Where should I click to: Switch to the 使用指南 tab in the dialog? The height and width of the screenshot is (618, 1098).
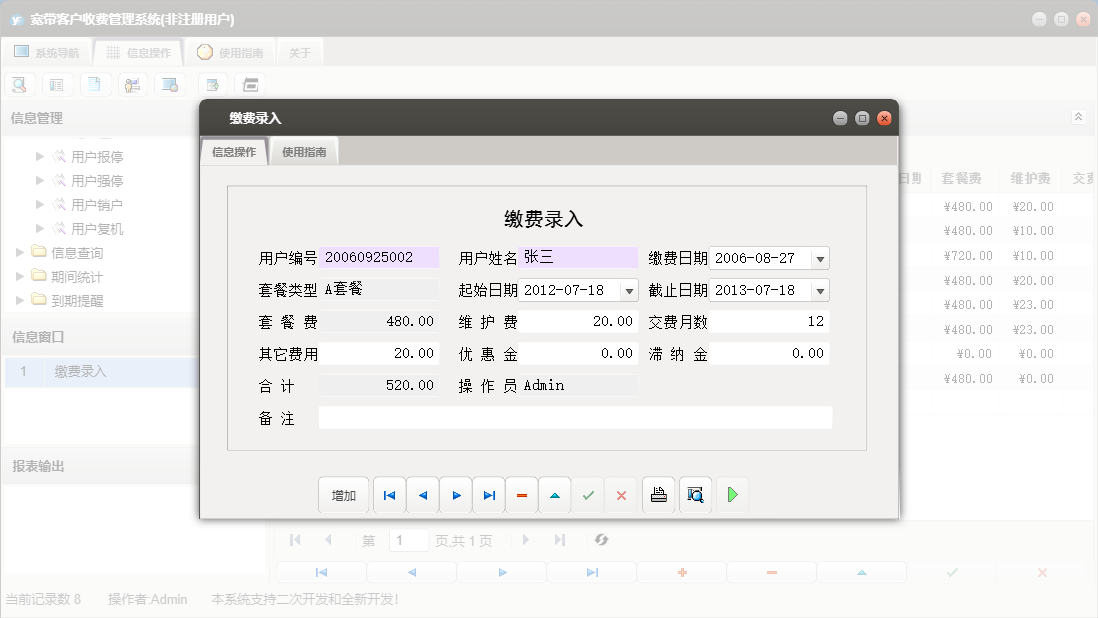coord(303,150)
